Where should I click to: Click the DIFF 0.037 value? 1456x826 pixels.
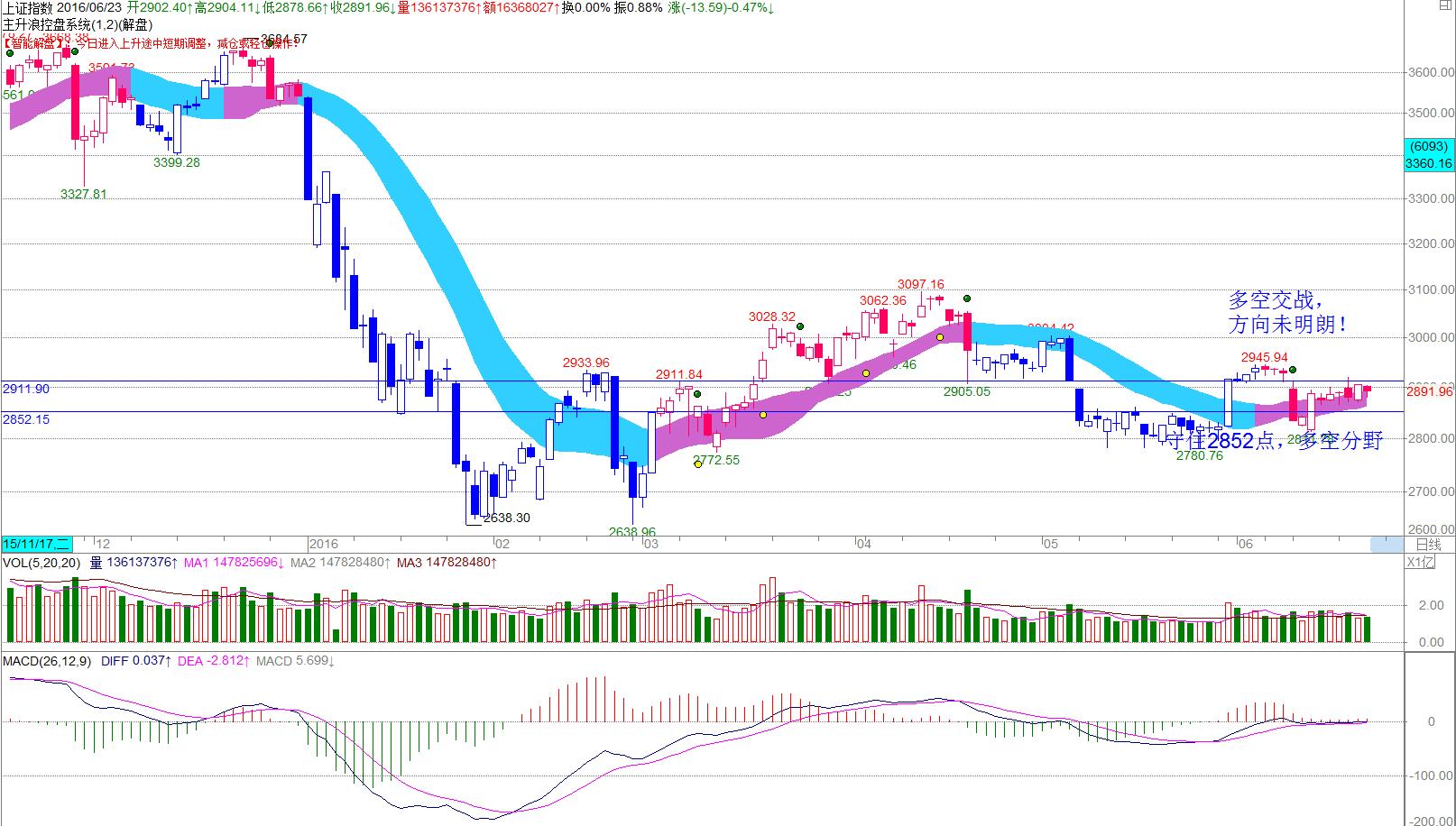(x=136, y=661)
